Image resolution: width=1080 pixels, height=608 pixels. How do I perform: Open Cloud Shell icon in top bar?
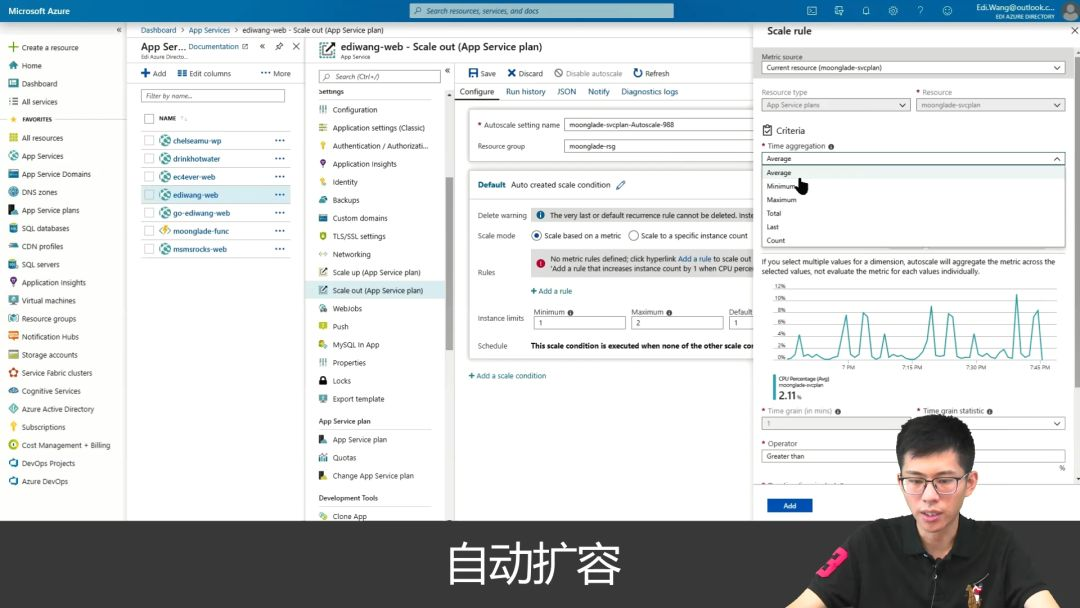[812, 11]
